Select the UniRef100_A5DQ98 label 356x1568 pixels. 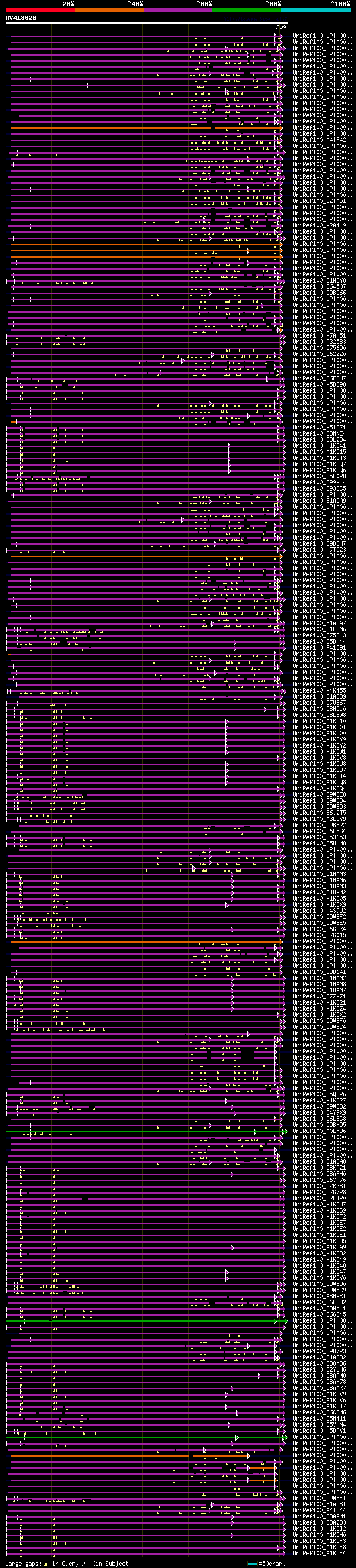click(x=319, y=385)
